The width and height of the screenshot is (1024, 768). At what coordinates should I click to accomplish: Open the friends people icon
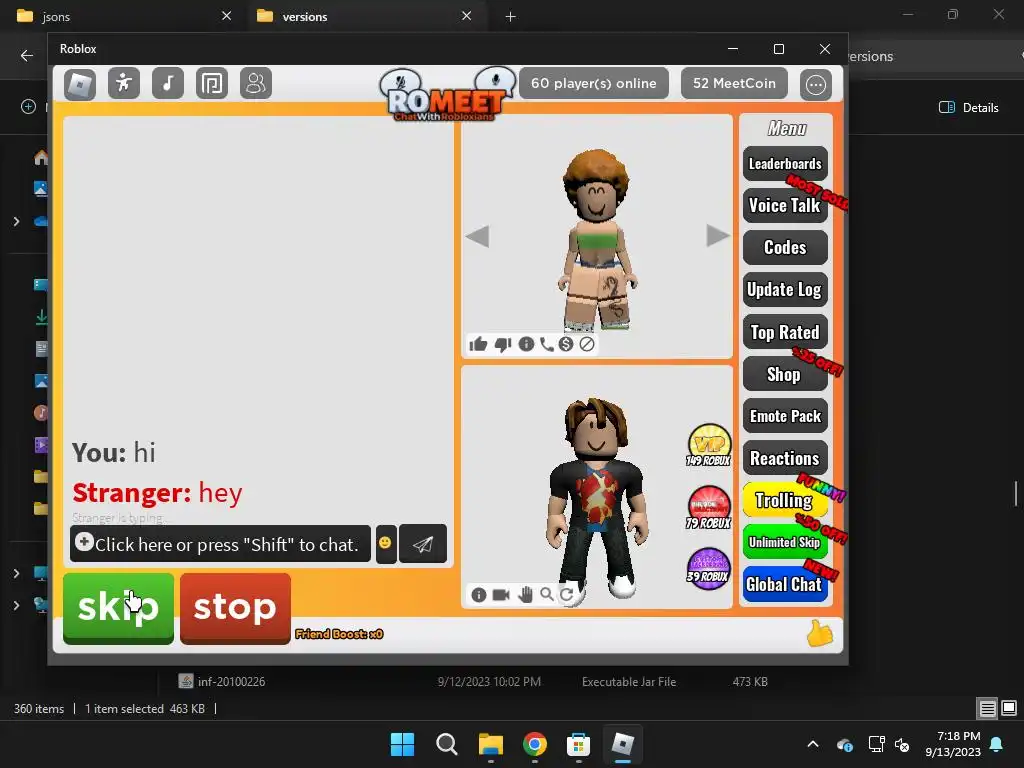[x=256, y=84]
